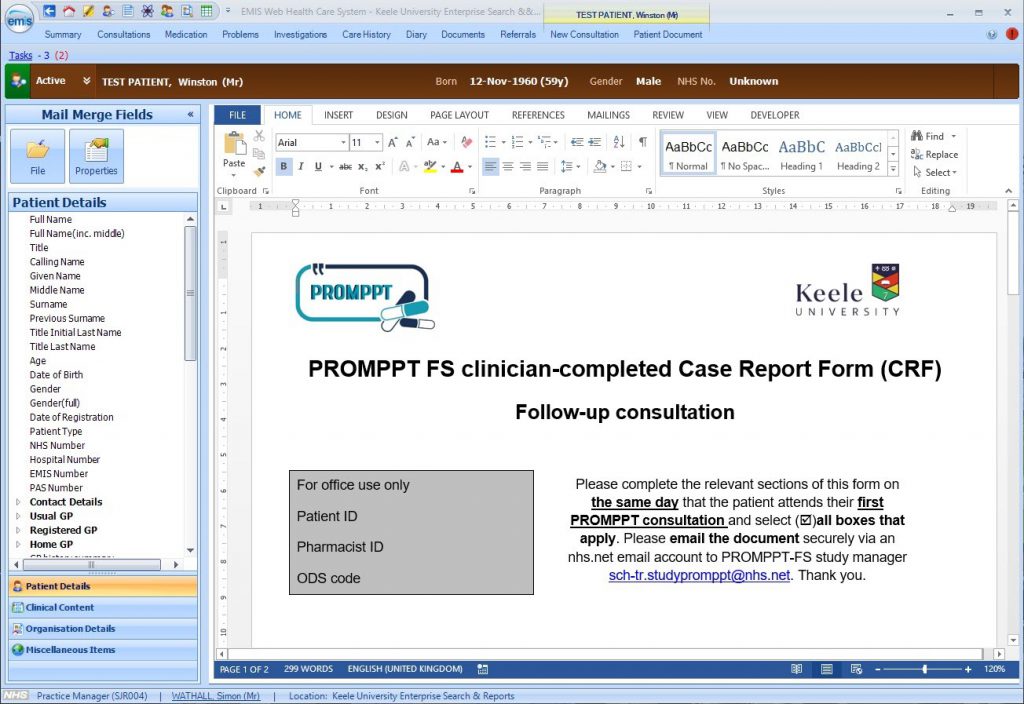
Task: Open the Change Case Aa dropdown
Action: coord(436,142)
